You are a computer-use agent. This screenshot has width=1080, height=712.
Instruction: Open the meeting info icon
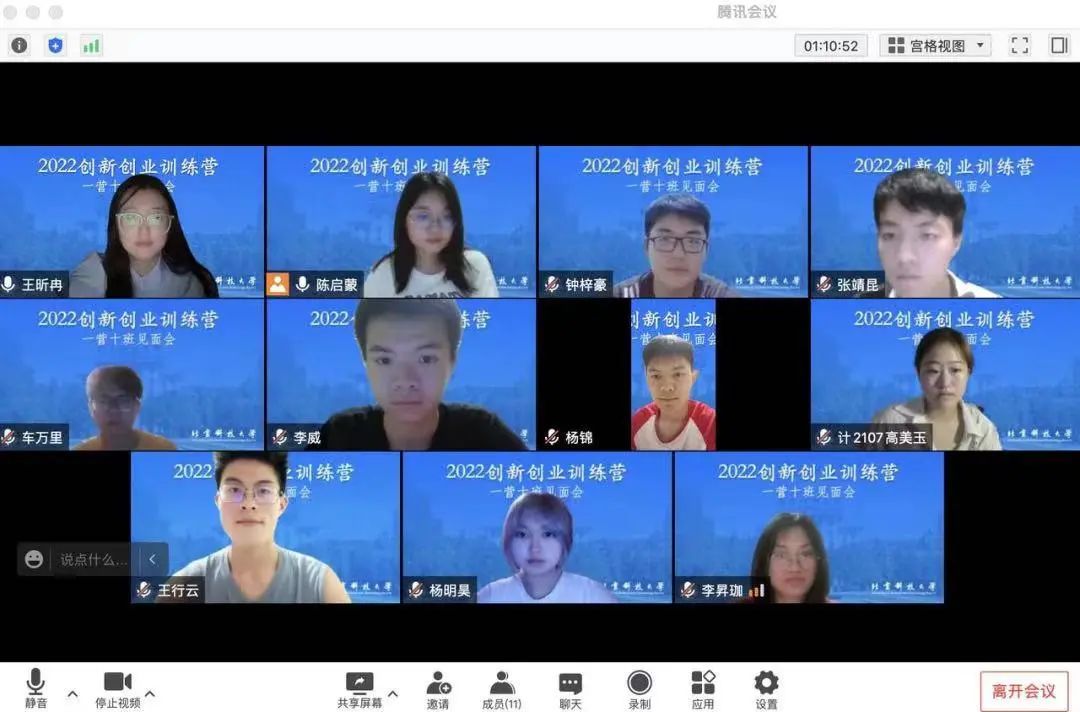click(x=19, y=45)
